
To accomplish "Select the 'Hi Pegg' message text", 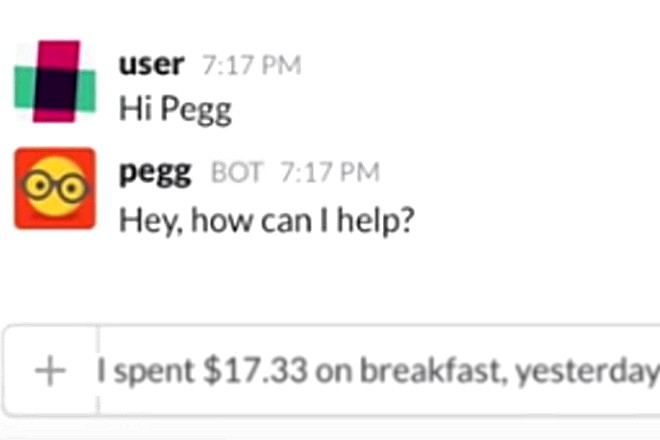I will [175, 109].
